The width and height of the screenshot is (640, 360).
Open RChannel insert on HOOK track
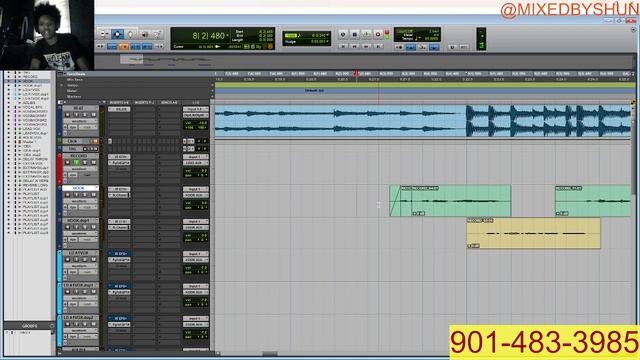click(119, 195)
